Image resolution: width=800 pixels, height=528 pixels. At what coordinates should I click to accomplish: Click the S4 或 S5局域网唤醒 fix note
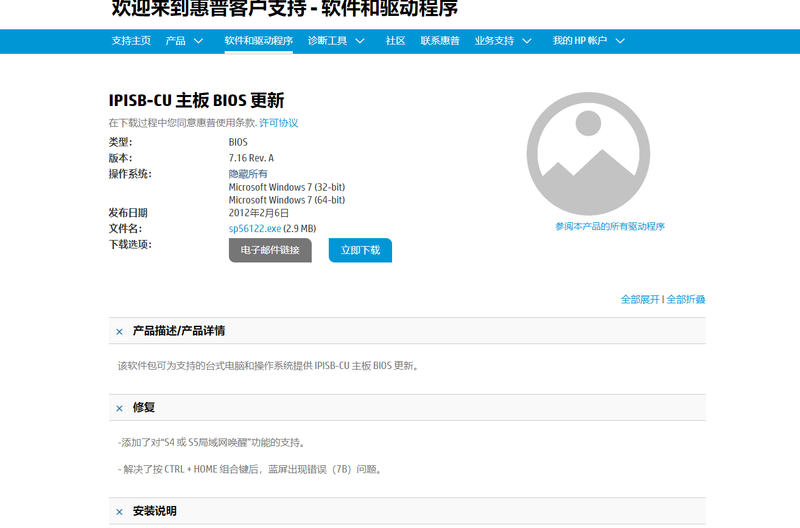(212, 443)
